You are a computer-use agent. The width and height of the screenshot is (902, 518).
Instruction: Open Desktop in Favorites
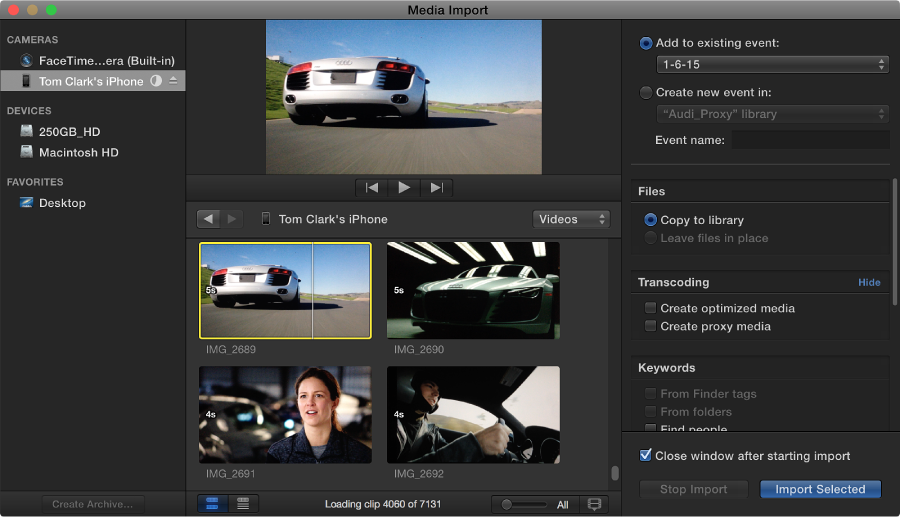(x=62, y=203)
